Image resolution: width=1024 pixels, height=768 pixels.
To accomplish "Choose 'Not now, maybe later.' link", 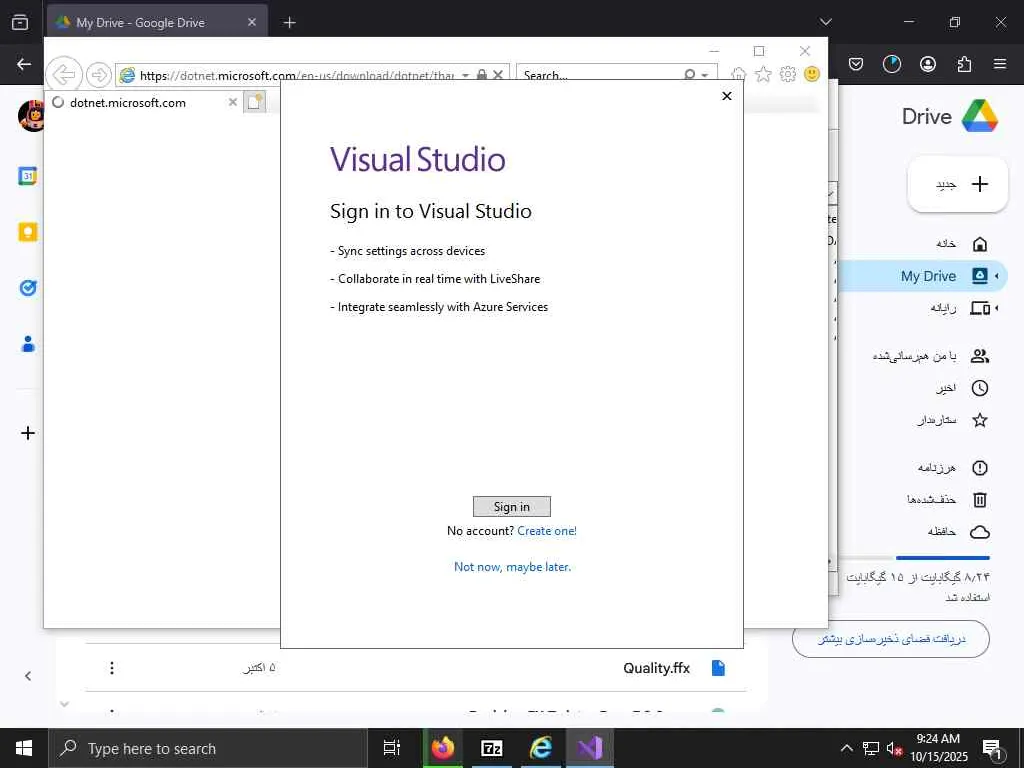I will 512,567.
